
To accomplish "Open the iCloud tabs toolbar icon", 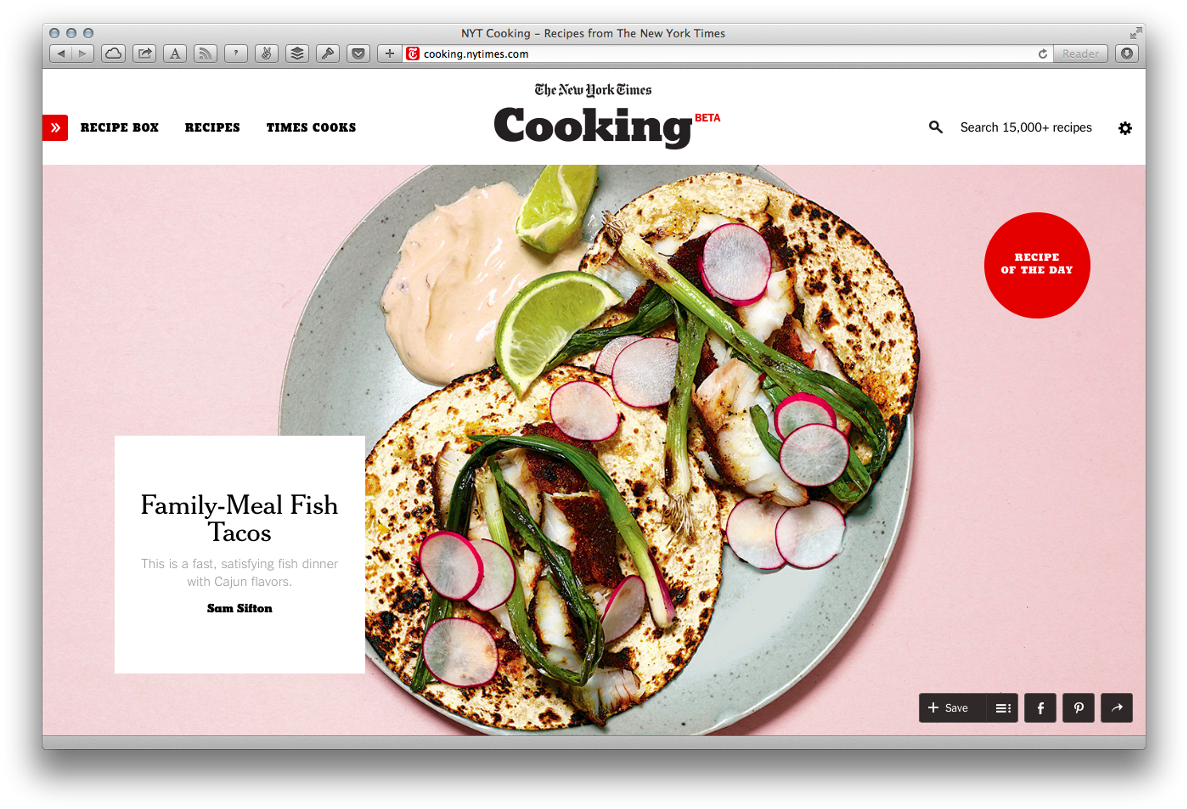I will click(x=114, y=54).
